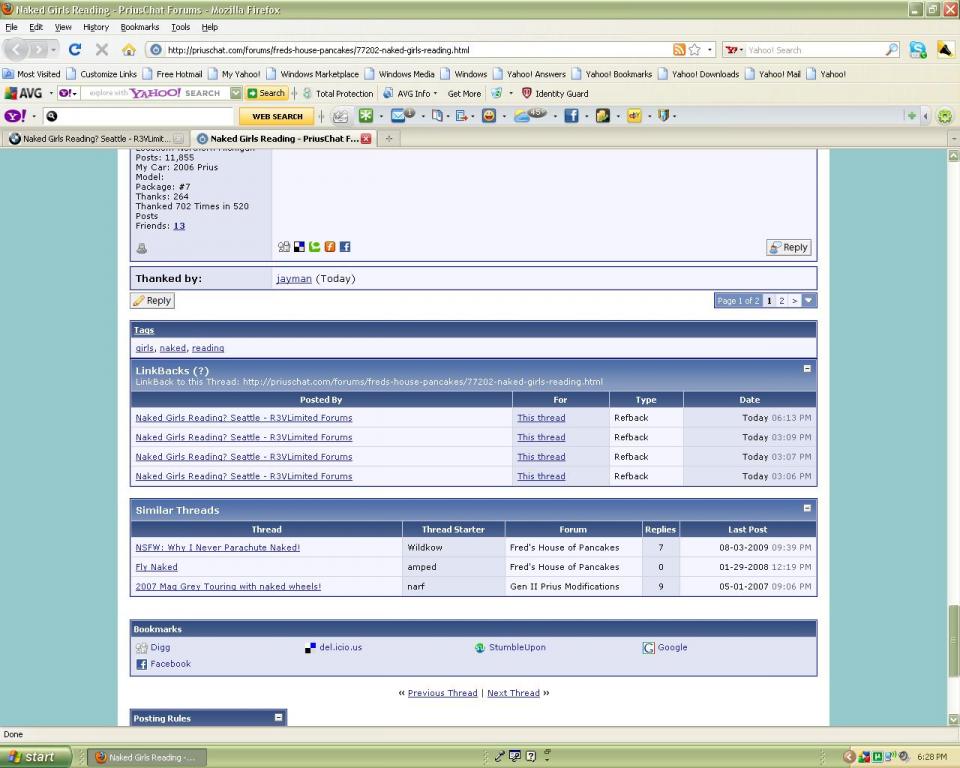Click the Digg icon in Bookmarks section
960x768 pixels.
pos(142,648)
